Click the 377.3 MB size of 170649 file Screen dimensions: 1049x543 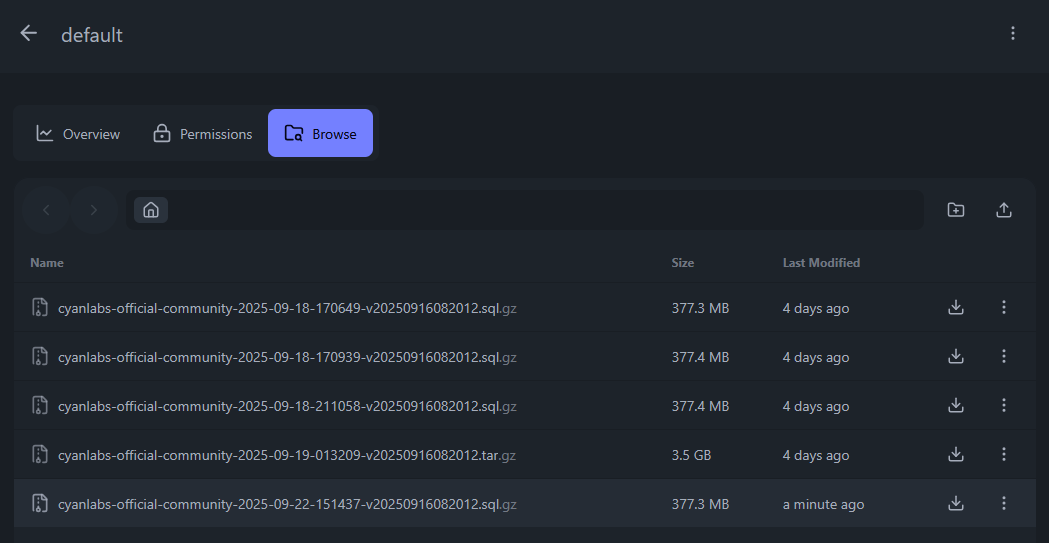(x=700, y=308)
